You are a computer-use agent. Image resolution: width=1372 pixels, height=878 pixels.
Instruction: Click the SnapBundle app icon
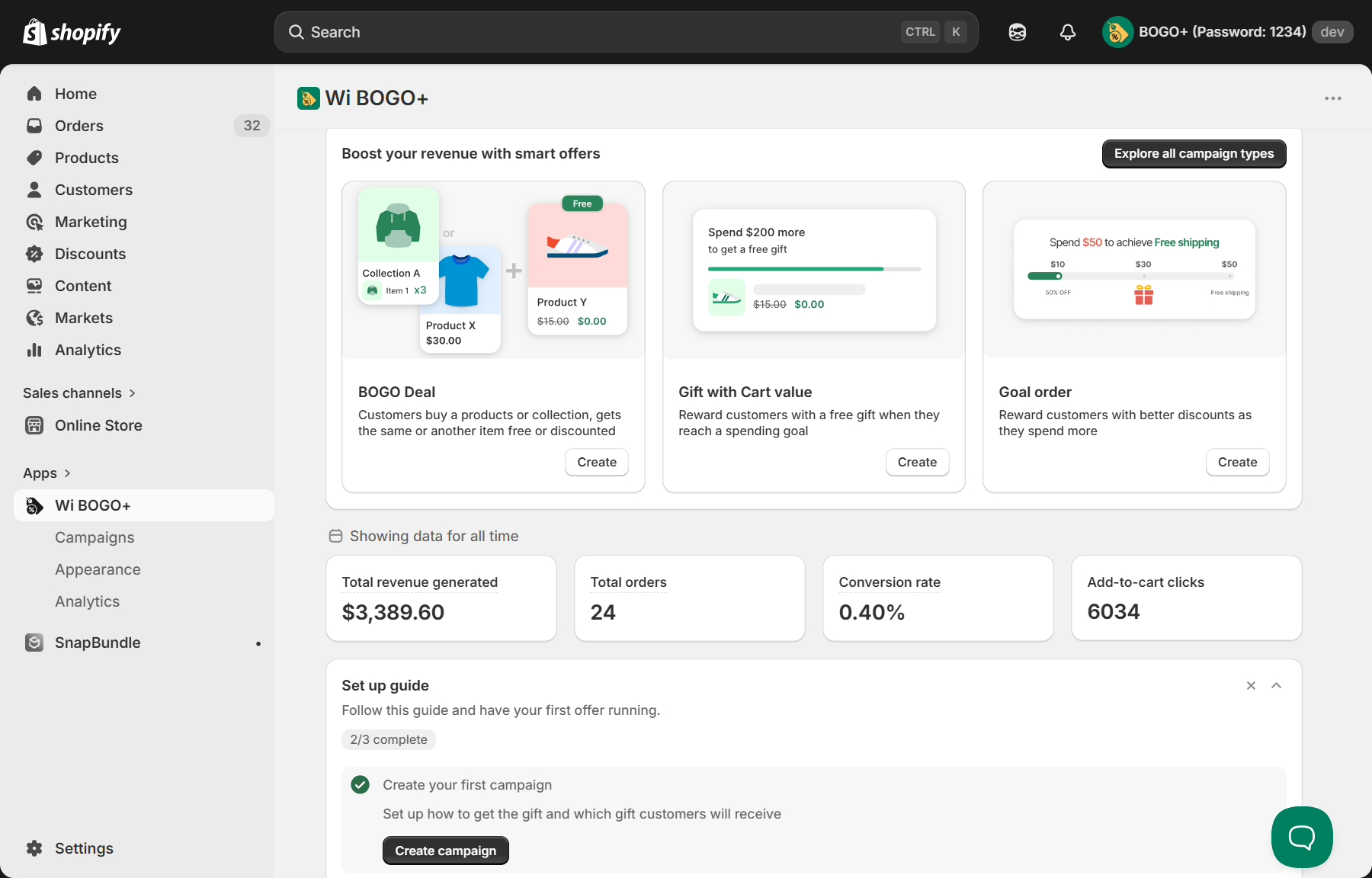pyautogui.click(x=34, y=642)
